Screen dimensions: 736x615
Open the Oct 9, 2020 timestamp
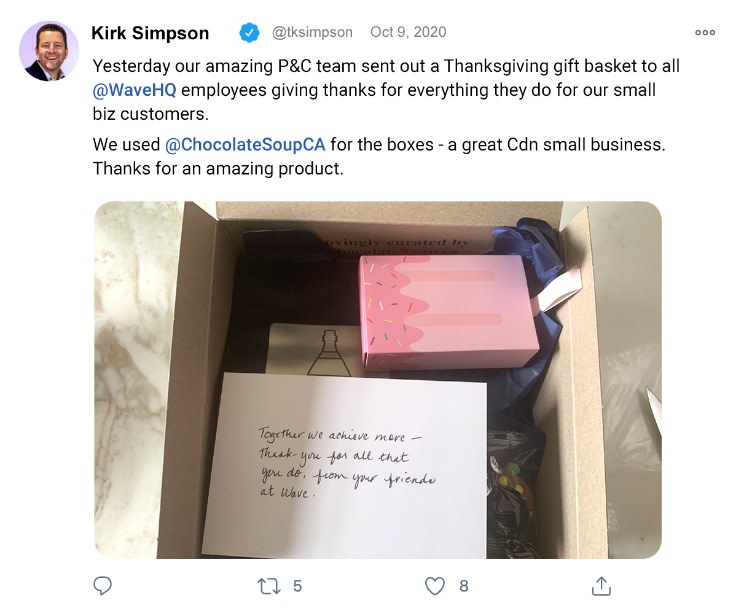click(408, 32)
